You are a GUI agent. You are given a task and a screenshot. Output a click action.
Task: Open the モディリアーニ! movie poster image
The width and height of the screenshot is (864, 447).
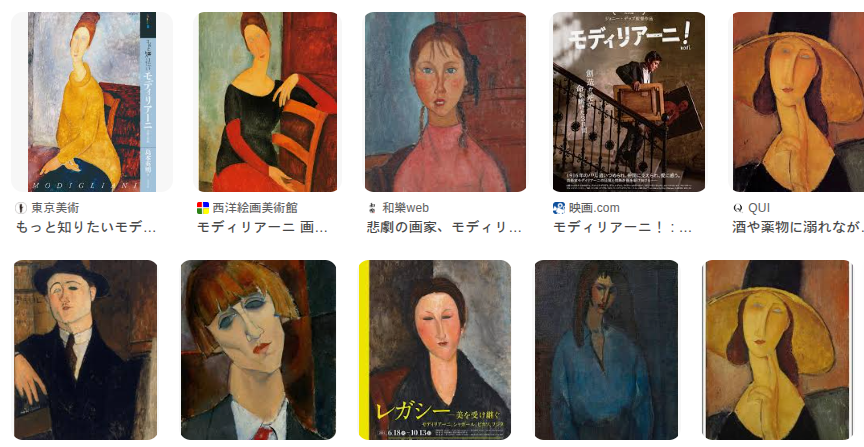[x=629, y=102]
